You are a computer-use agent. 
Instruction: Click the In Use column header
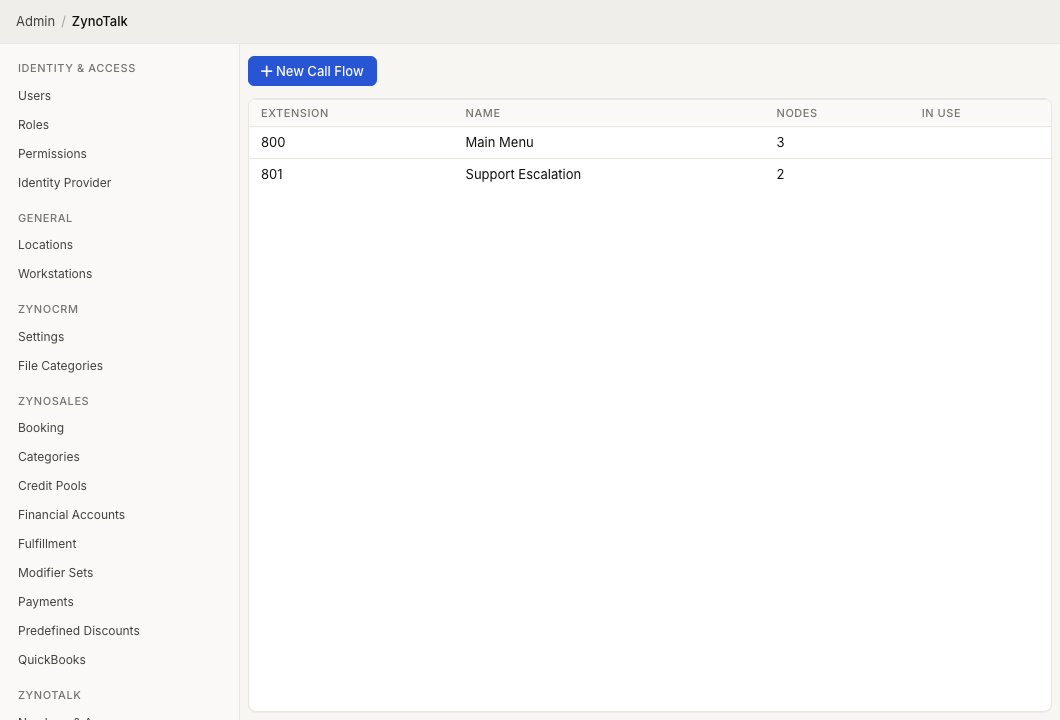pos(940,114)
